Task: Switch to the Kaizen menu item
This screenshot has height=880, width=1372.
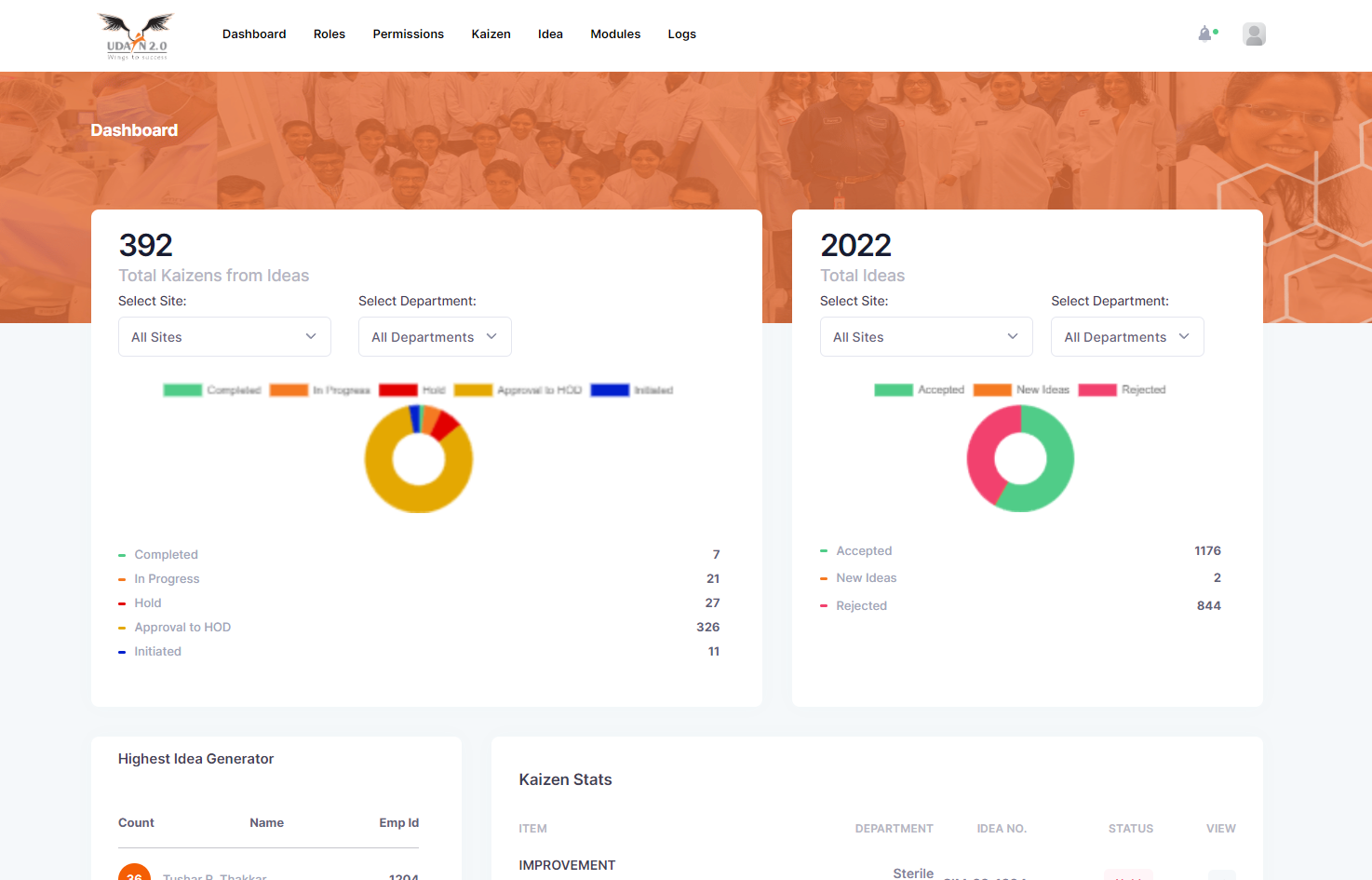Action: click(491, 34)
